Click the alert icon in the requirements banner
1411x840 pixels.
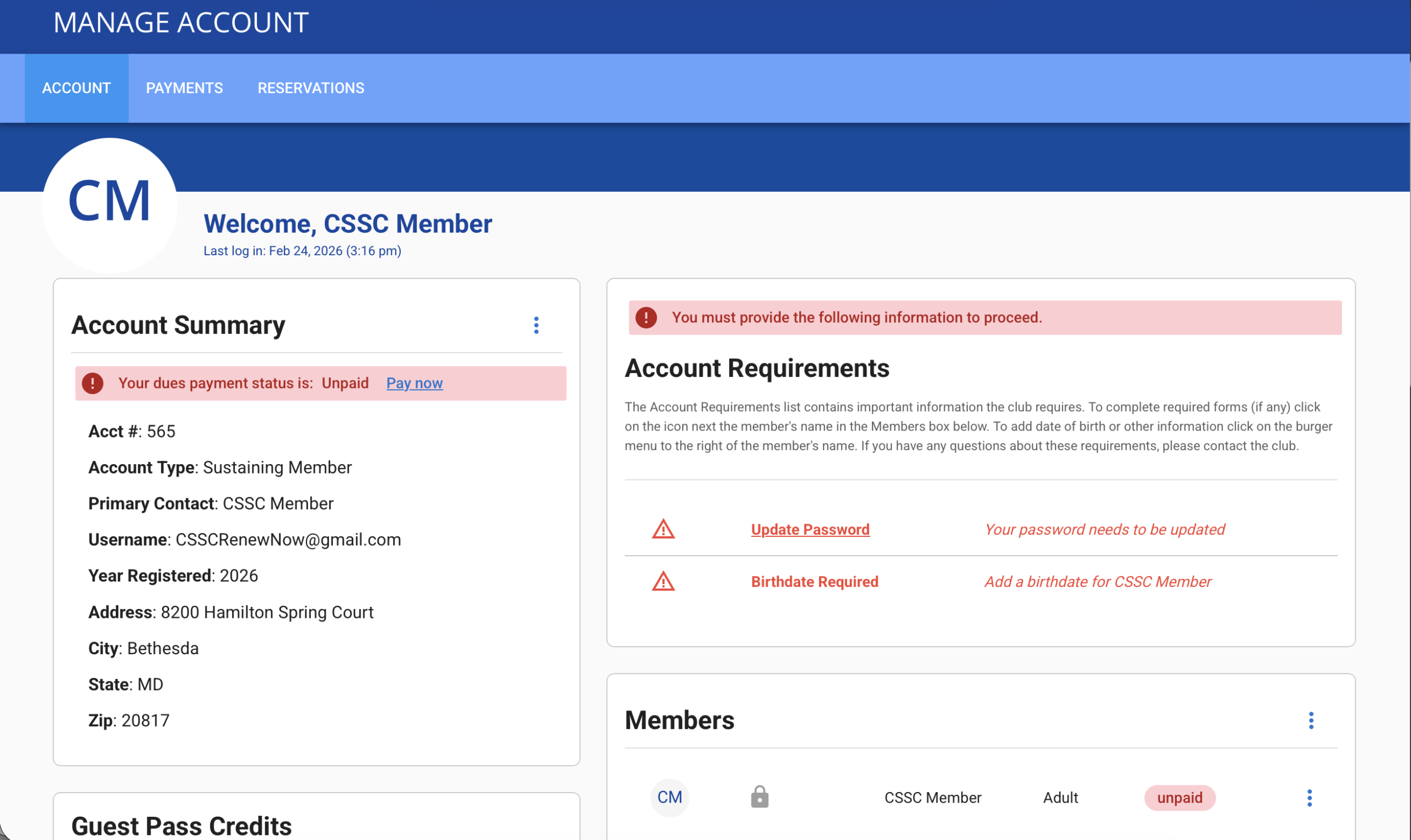[x=646, y=317]
